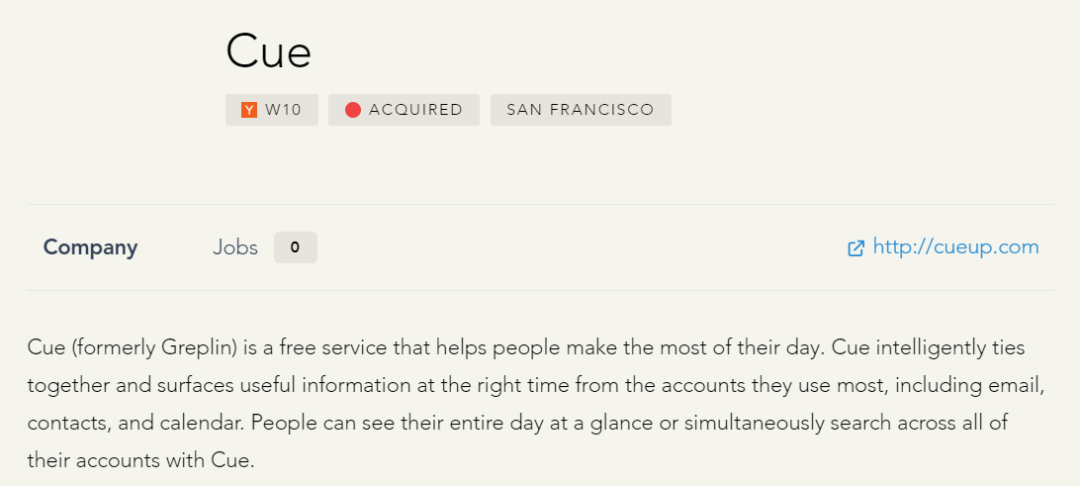Select the ACQUIRED status badge text

coord(415,109)
